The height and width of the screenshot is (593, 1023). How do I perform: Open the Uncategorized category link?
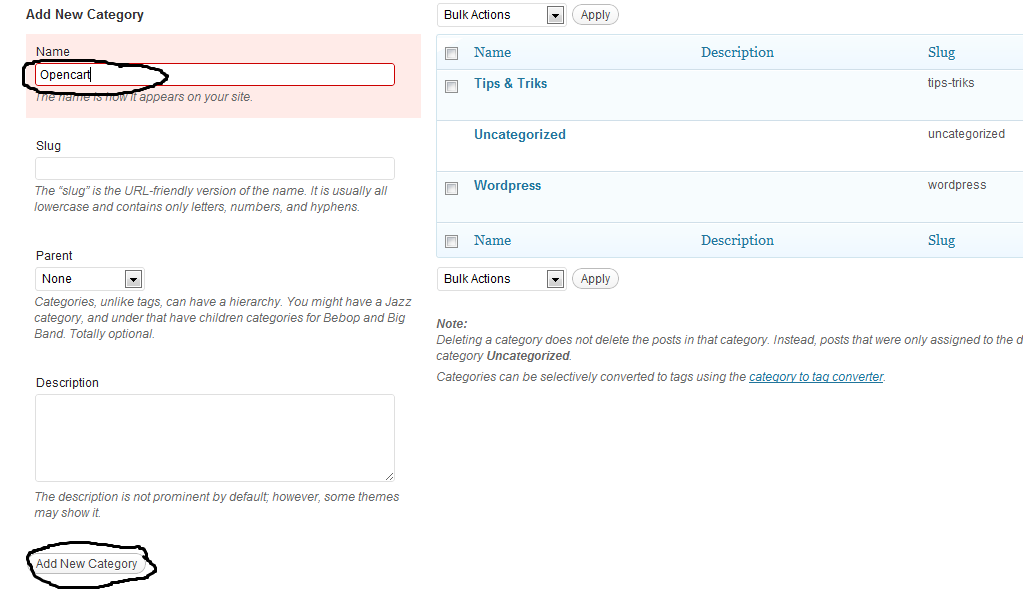coord(519,135)
